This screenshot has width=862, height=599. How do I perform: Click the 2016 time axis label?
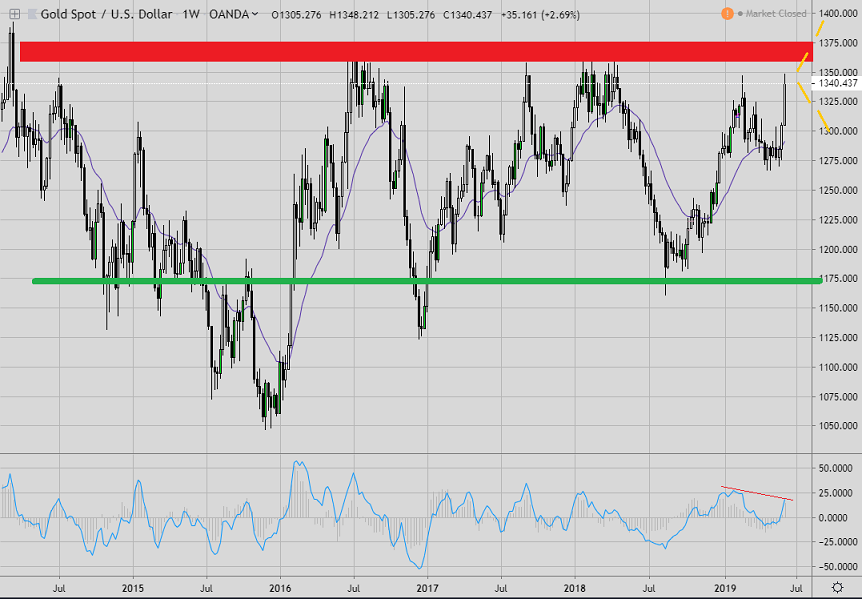[x=280, y=589]
